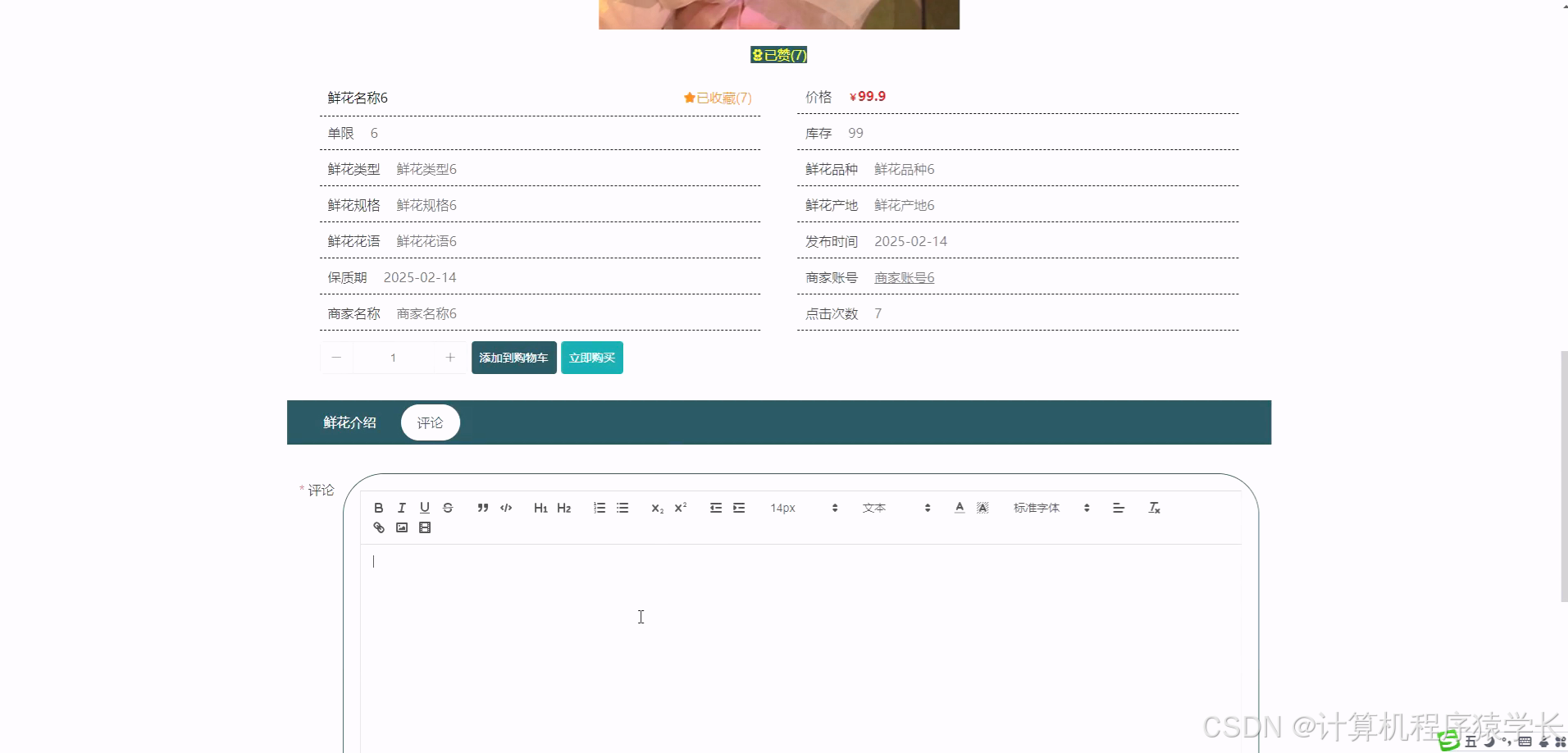Toggle the 已收藏(7) favorite star

717,98
